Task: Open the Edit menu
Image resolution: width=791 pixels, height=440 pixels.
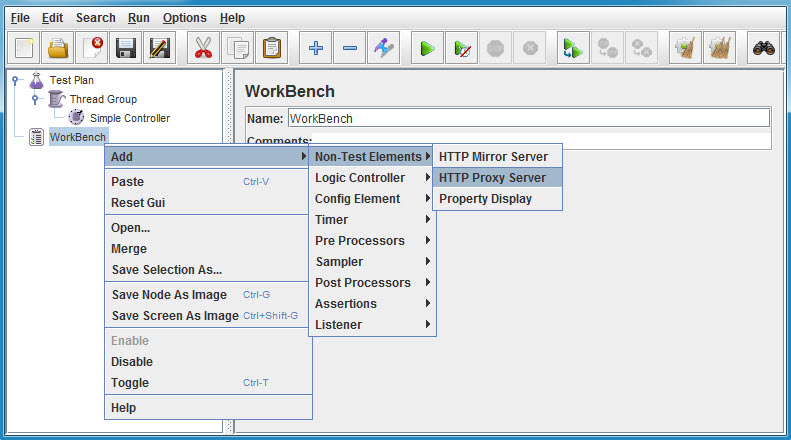Action: [x=52, y=18]
